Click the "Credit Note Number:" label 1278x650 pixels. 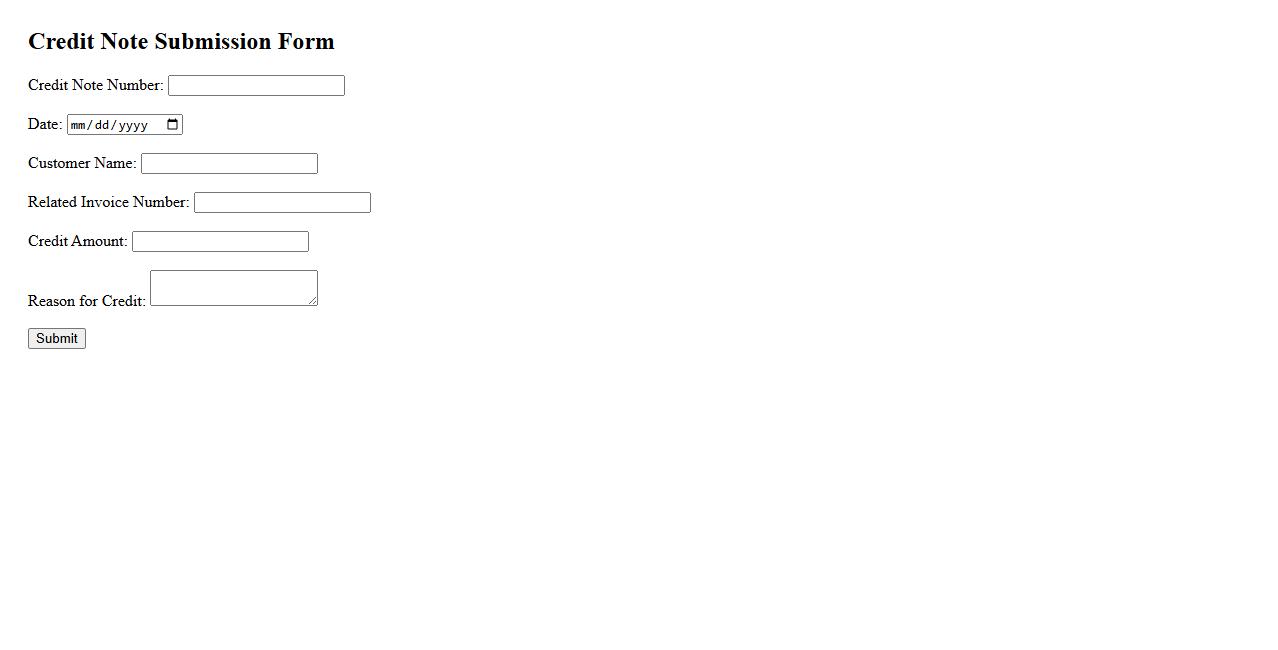95,86
